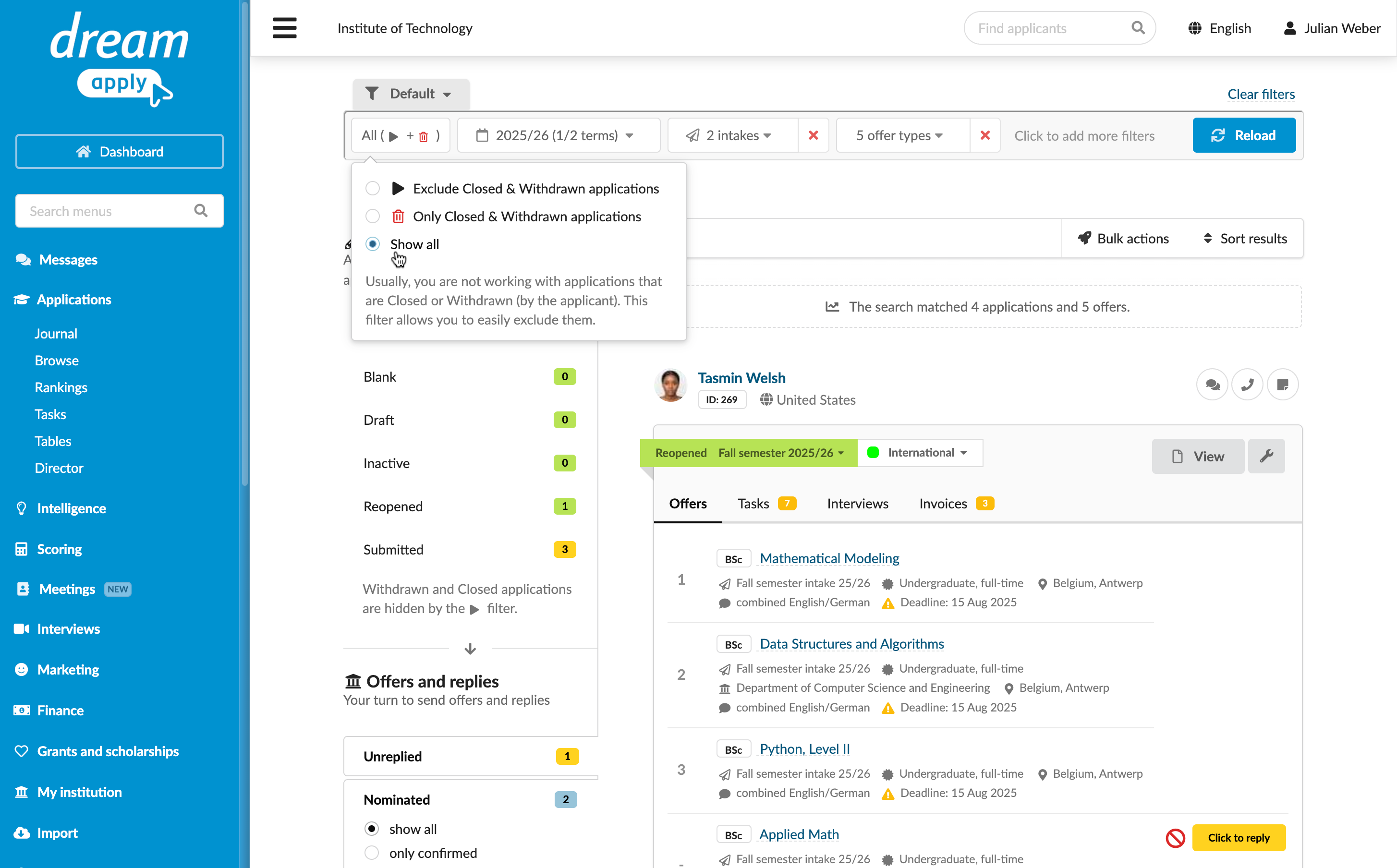This screenshot has width=1397, height=868.
Task: Switch to the Tasks tab
Action: (767, 504)
